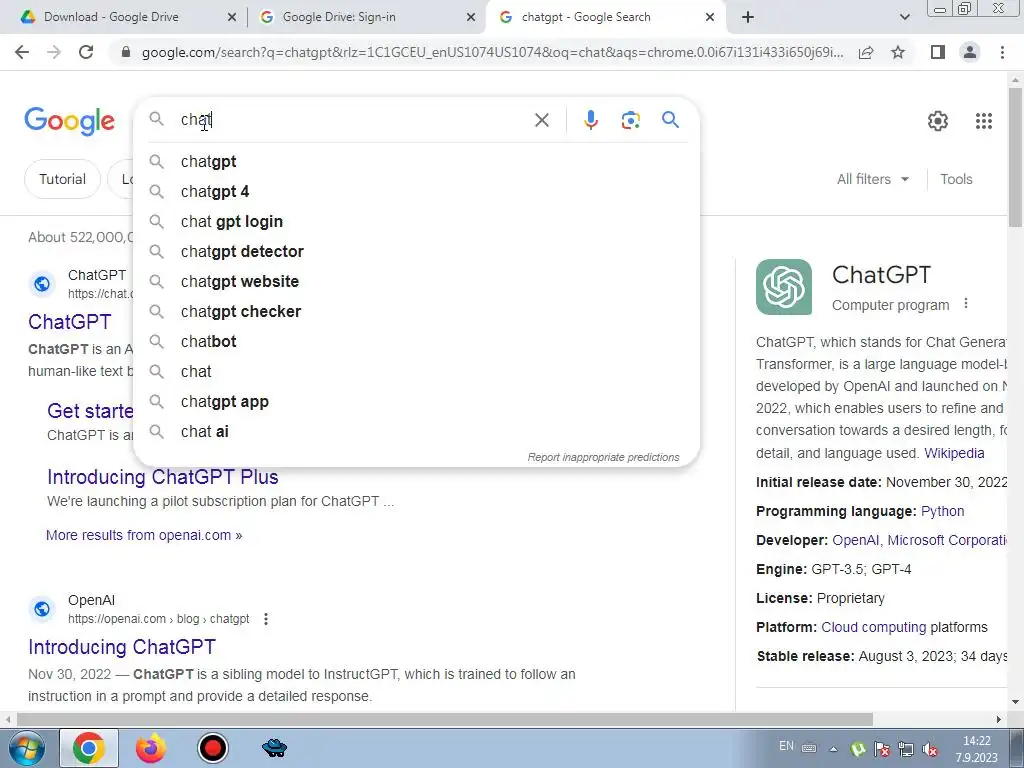Screen dimensions: 1024x768
Task: Close the Download - Google Drive tab
Action: [232, 18]
